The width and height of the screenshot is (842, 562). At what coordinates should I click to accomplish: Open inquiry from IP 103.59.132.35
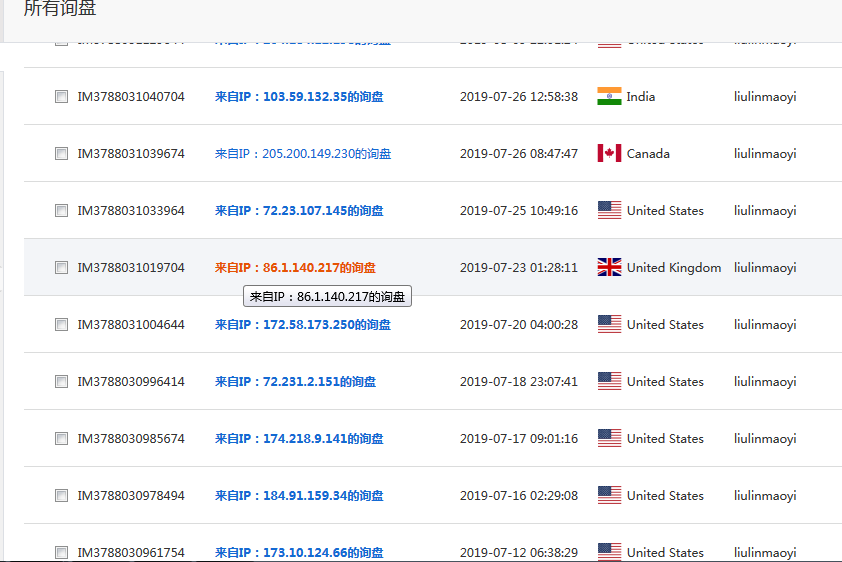click(299, 97)
